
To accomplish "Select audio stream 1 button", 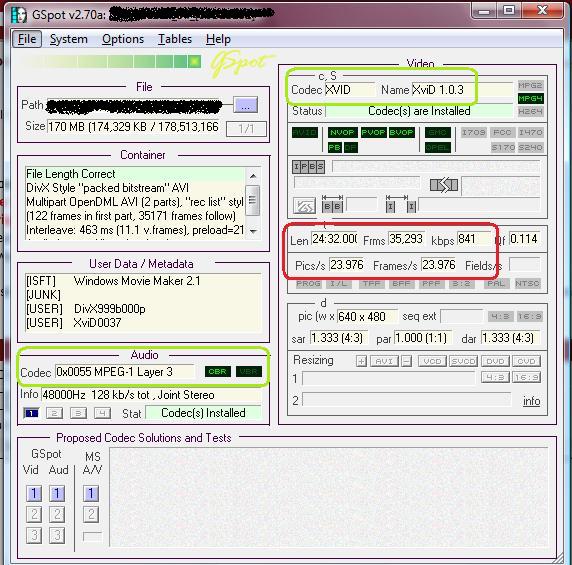I will click(x=31, y=413).
